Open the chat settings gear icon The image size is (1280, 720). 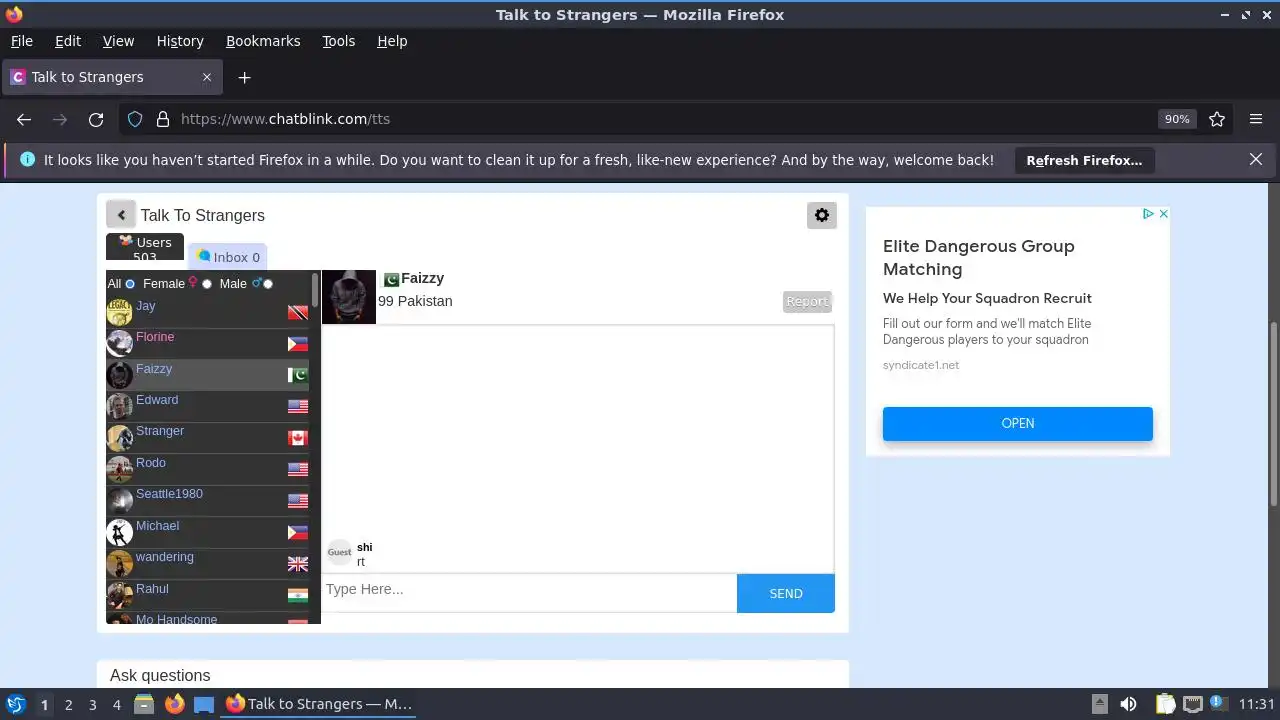coord(822,215)
